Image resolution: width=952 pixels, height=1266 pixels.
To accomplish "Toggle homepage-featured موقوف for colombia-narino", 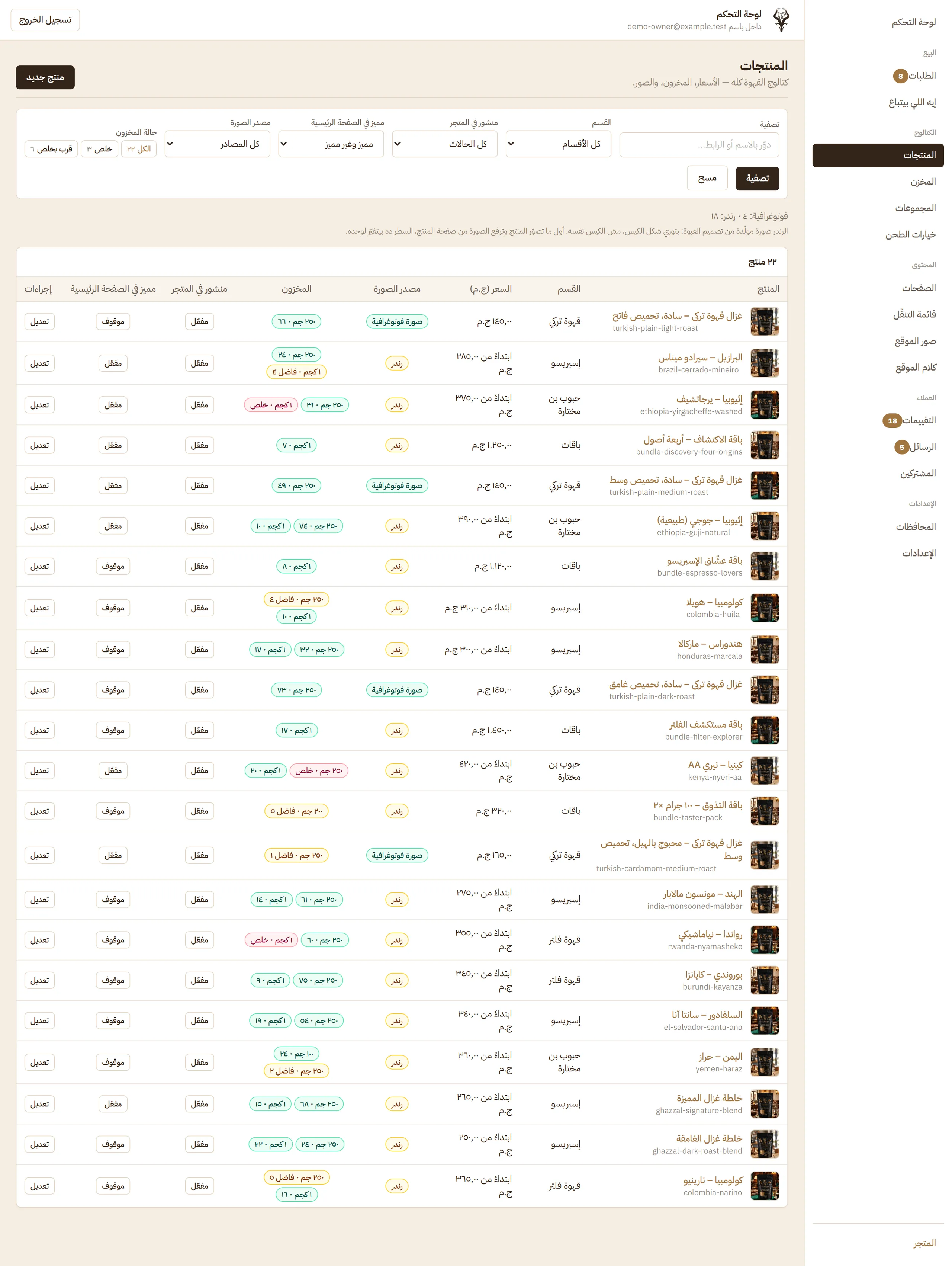I will tap(113, 1186).
